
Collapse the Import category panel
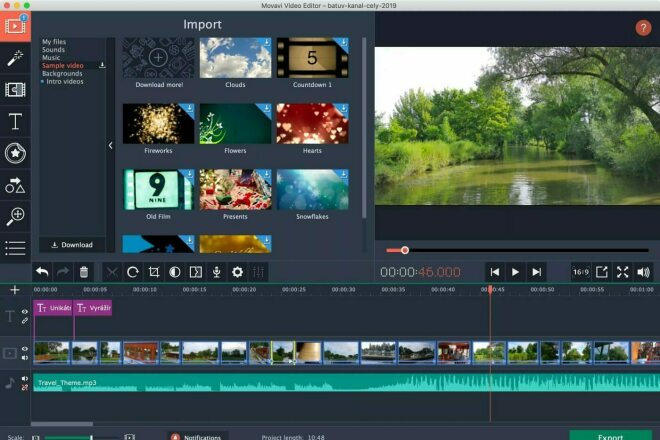point(110,145)
